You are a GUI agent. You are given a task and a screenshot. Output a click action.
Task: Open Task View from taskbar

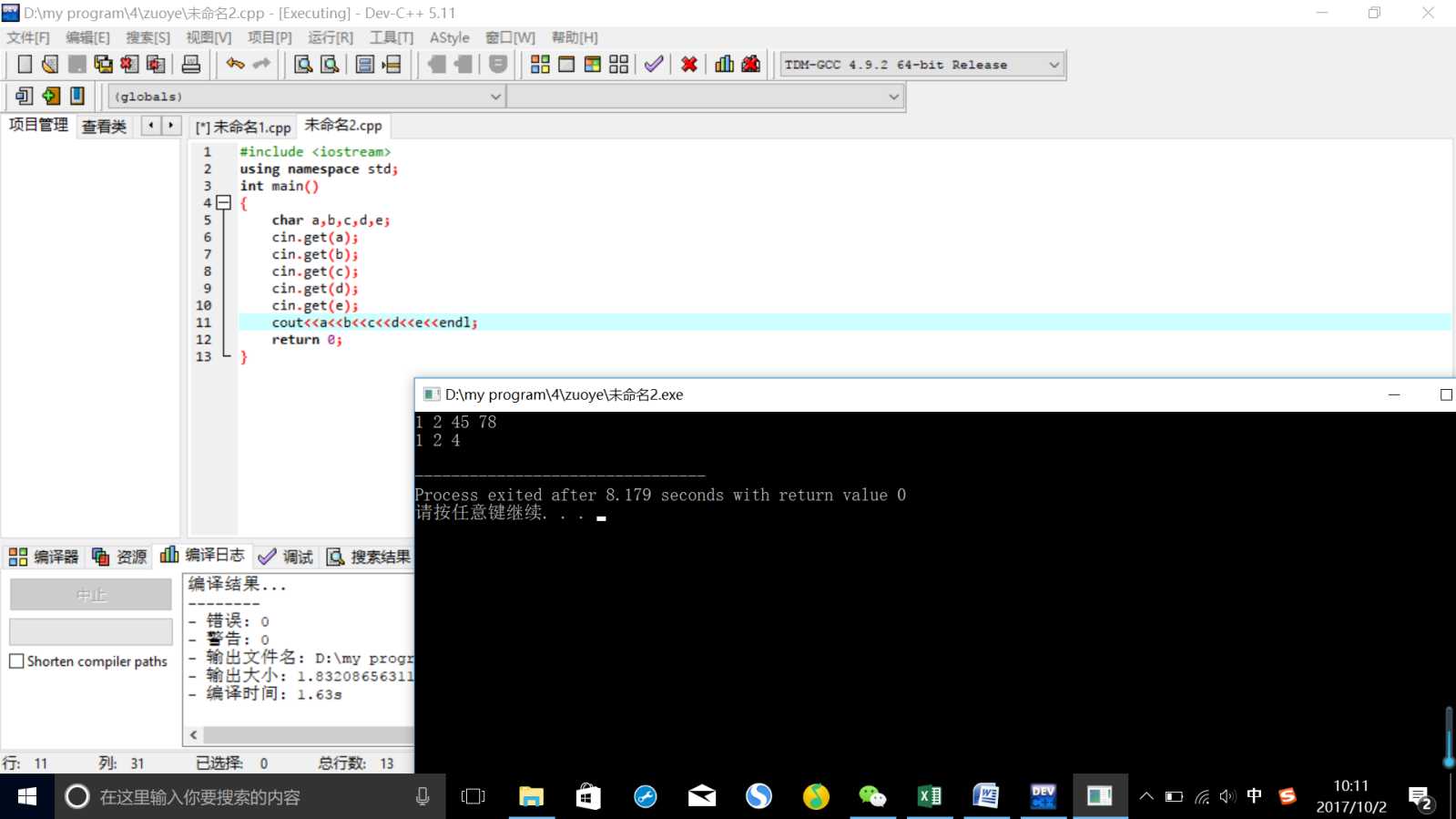(x=473, y=797)
